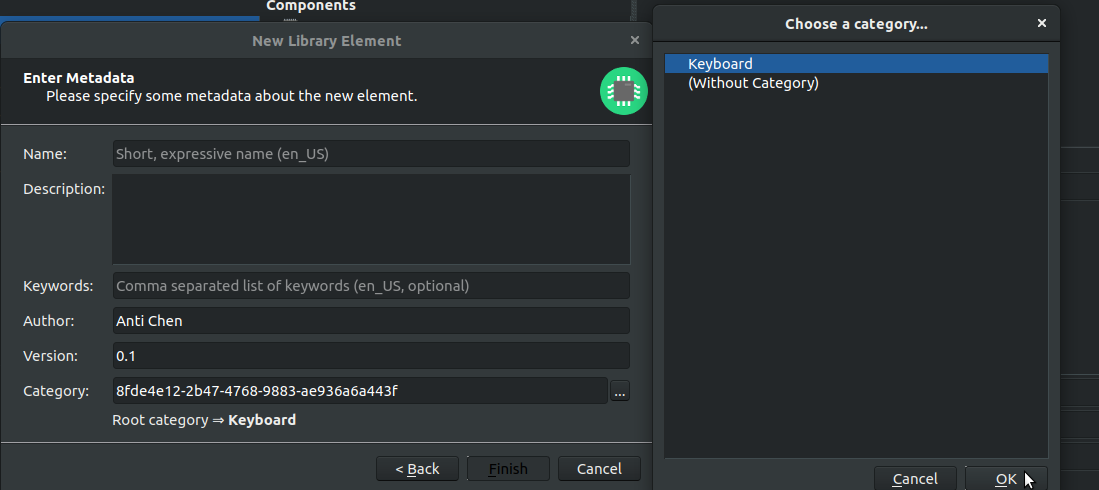Click the Version field showing 0.1
Image resolution: width=1099 pixels, height=490 pixels.
[x=371, y=356]
